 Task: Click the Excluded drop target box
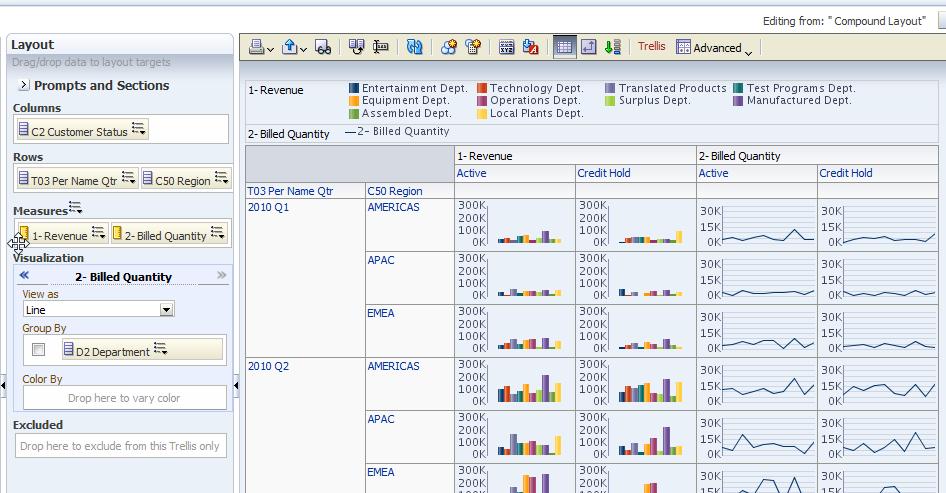(121, 446)
